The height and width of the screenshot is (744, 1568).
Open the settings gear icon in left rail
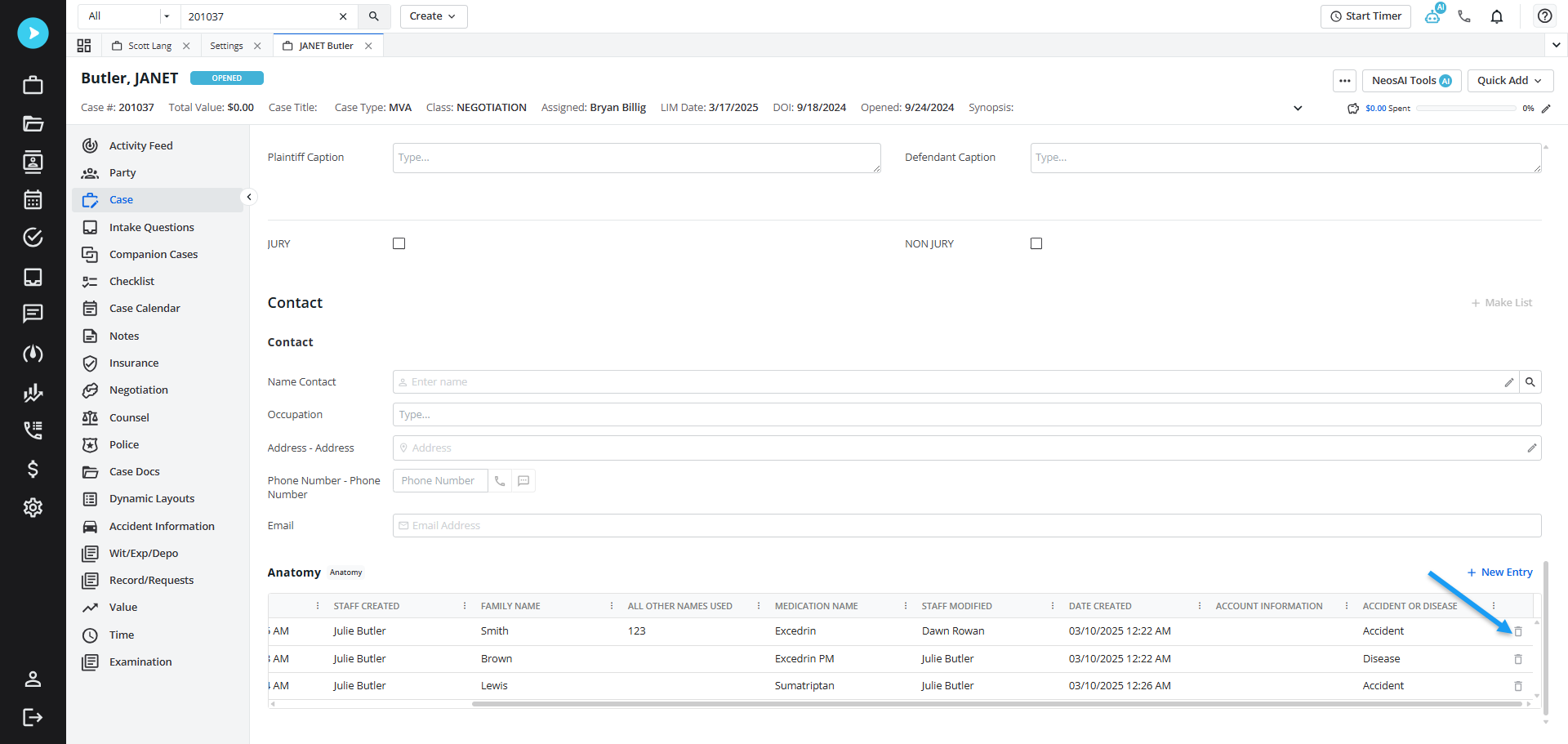point(33,507)
